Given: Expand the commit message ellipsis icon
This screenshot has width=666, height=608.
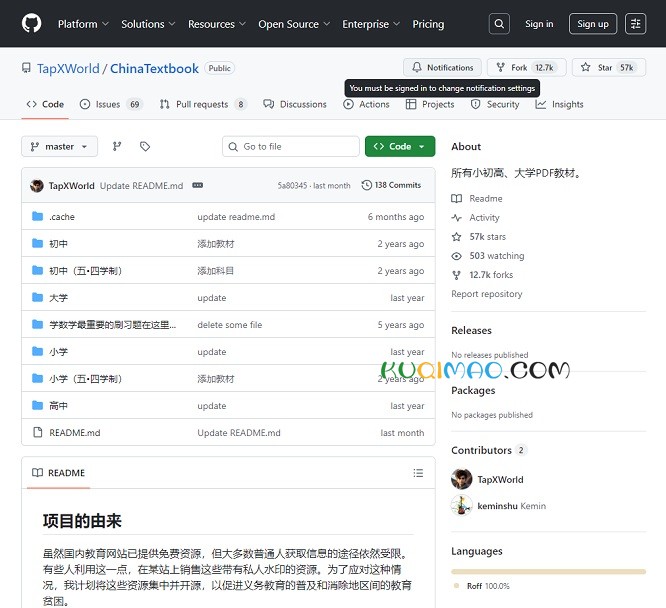Looking at the screenshot, I should (198, 185).
